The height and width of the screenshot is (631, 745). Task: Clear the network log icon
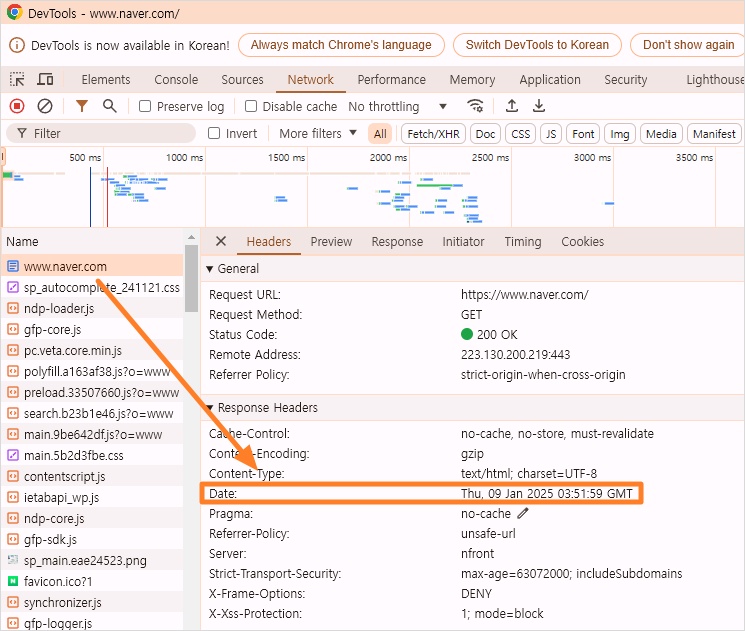45,106
